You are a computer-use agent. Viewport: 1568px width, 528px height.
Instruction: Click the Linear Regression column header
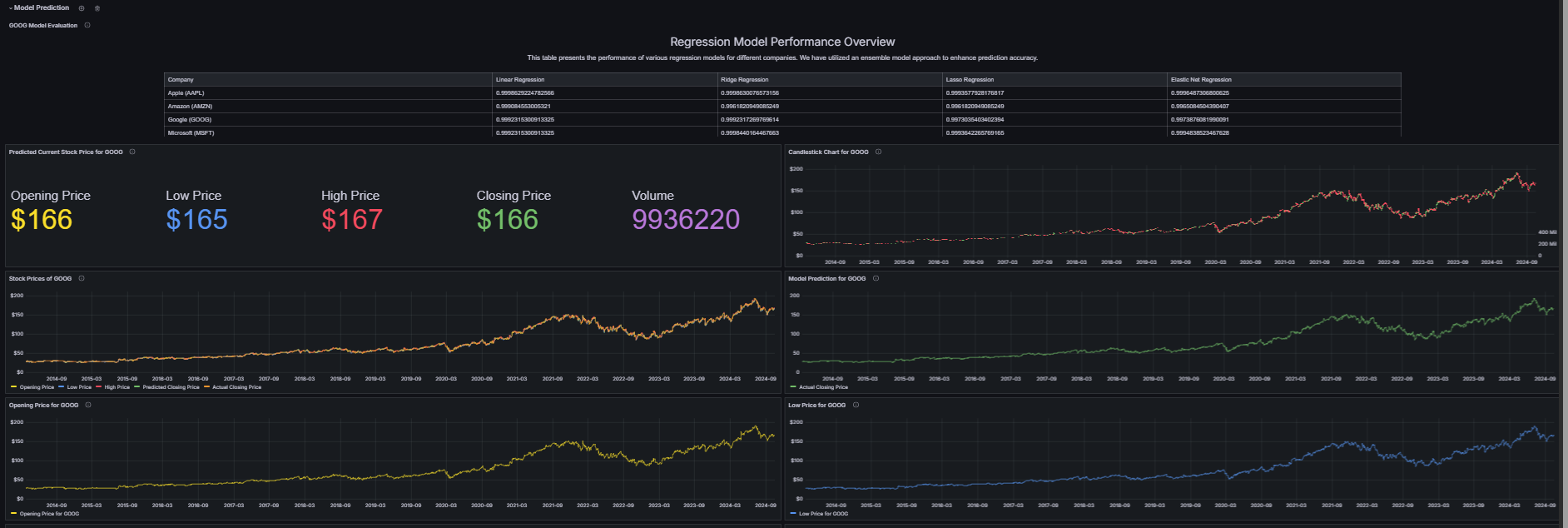click(x=520, y=80)
